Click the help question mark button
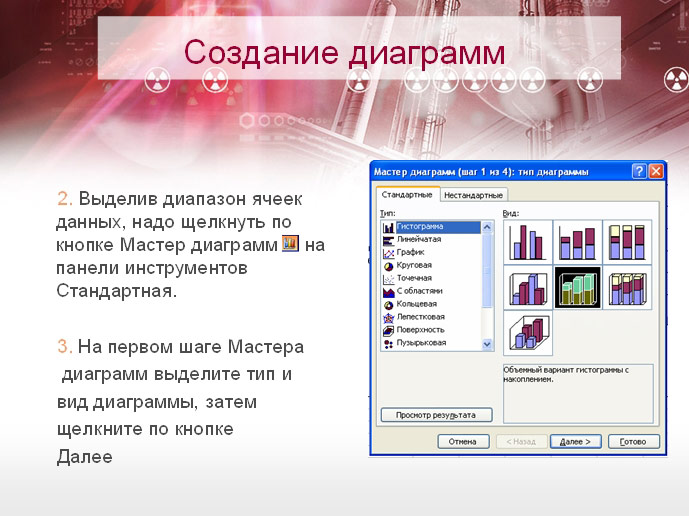689x516 pixels. 639,171
